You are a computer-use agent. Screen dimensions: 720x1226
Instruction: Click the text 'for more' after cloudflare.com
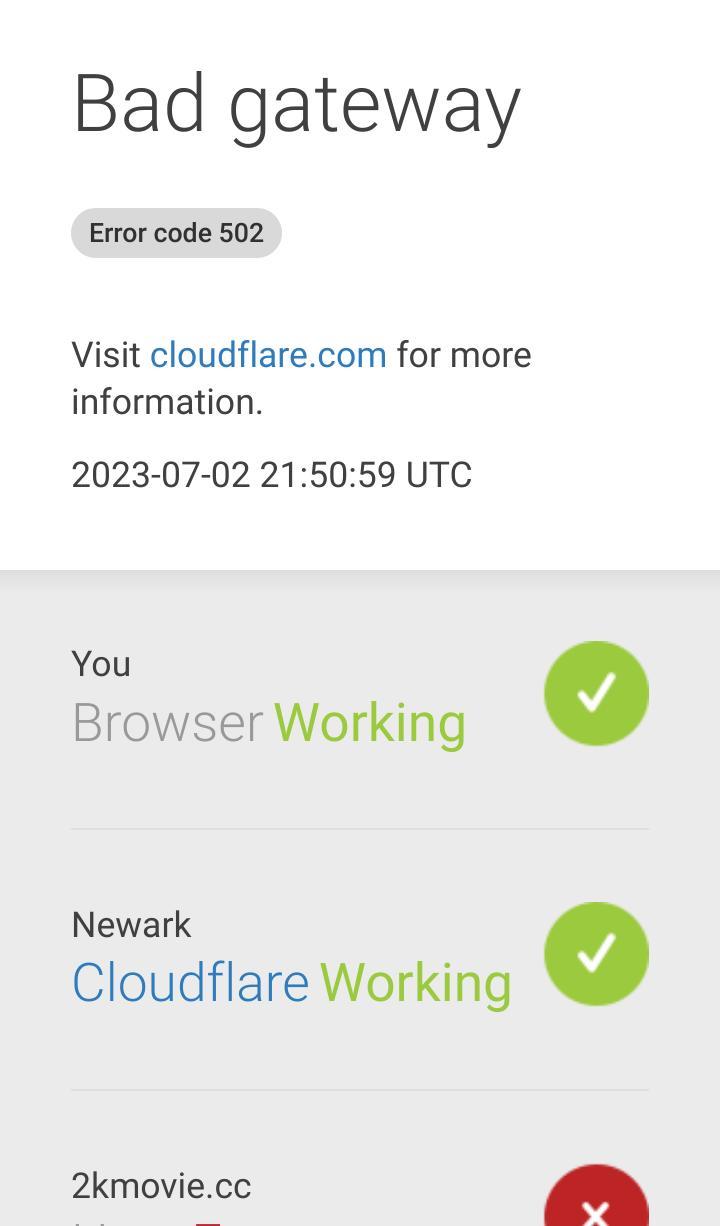tap(464, 355)
